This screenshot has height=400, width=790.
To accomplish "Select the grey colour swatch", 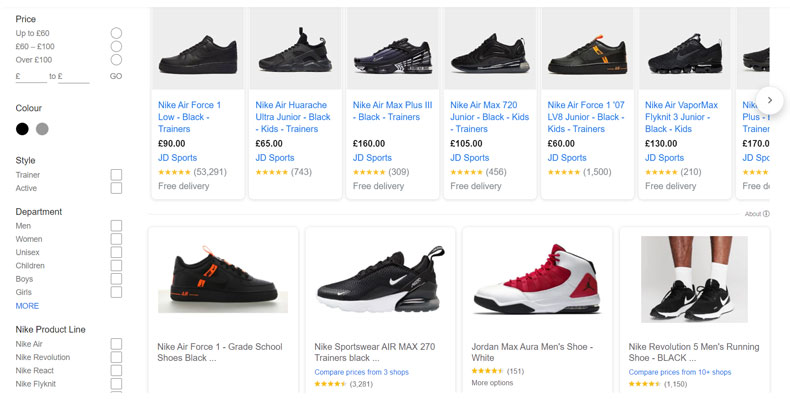I will (x=42, y=129).
